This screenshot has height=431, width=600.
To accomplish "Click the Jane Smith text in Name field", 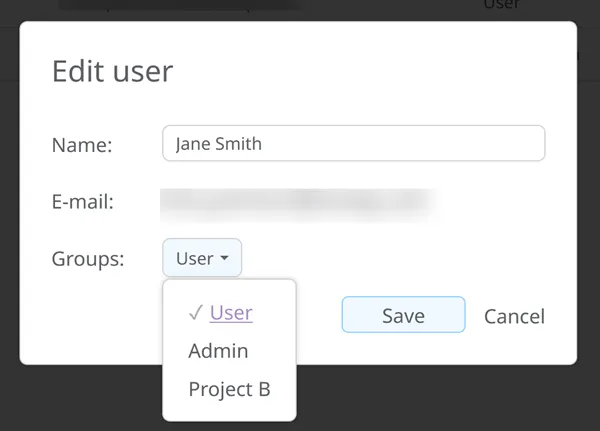I will [x=218, y=143].
